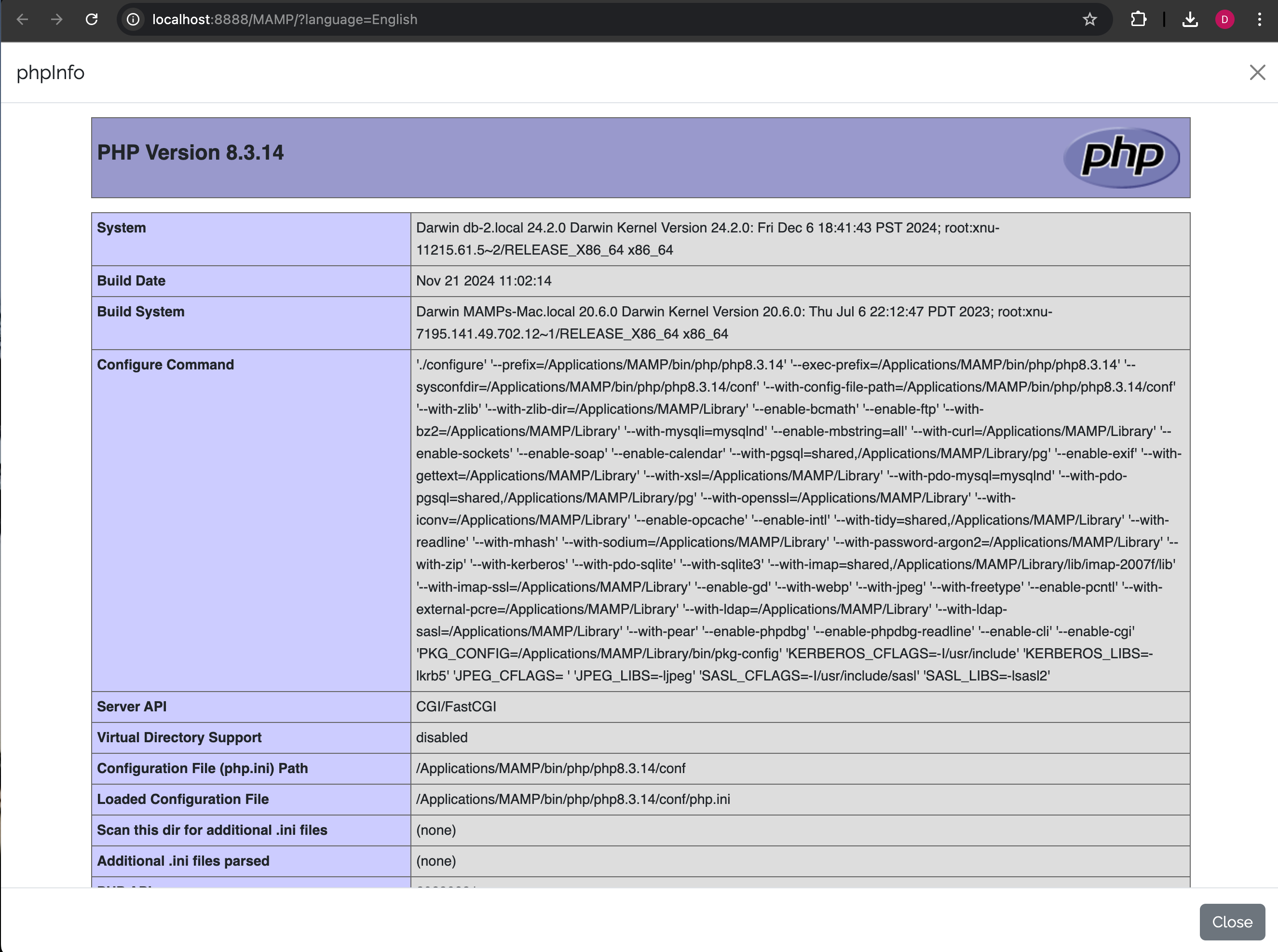Screen dimensions: 1278x952
Task: Click Build System value beginning Darwin MAMPs-Mac.local
Action: click(x=734, y=323)
